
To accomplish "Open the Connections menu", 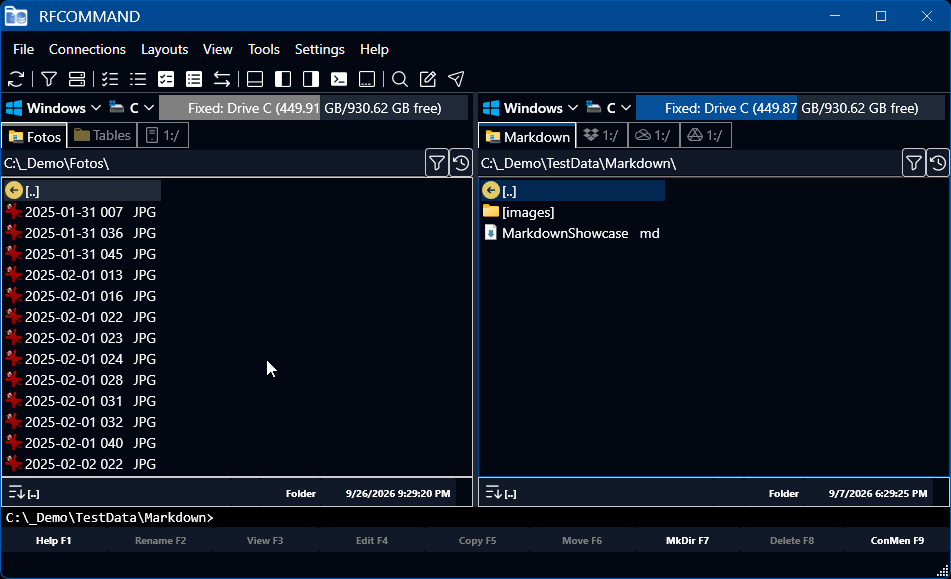I will click(87, 49).
